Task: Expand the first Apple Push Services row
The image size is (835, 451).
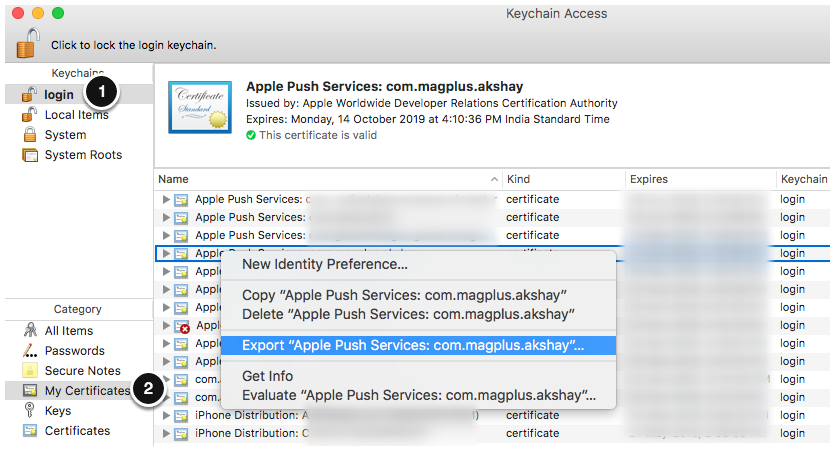Action: pyautogui.click(x=166, y=199)
